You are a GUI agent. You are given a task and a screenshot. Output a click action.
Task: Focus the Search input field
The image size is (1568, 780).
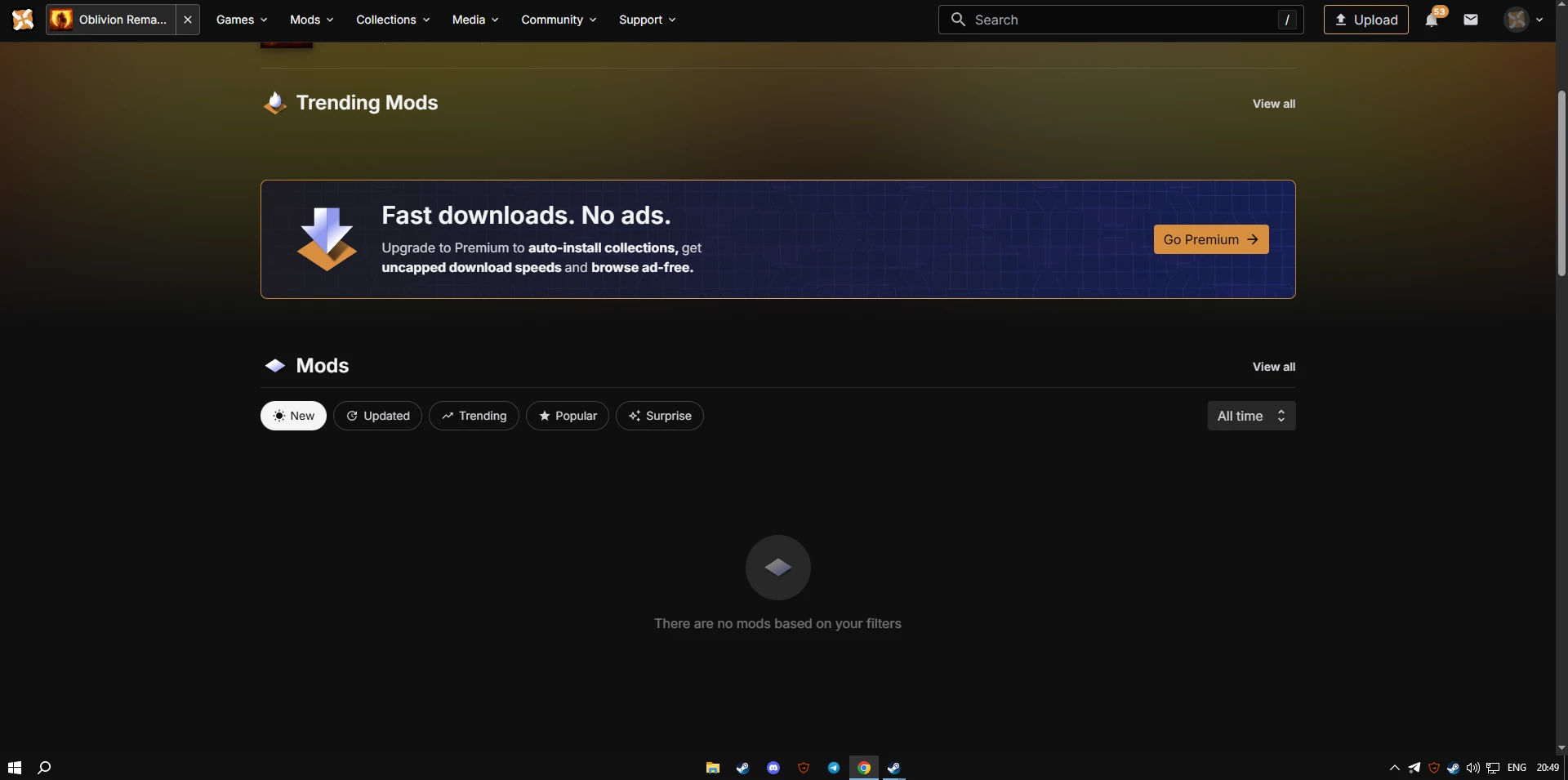pyautogui.click(x=1120, y=20)
